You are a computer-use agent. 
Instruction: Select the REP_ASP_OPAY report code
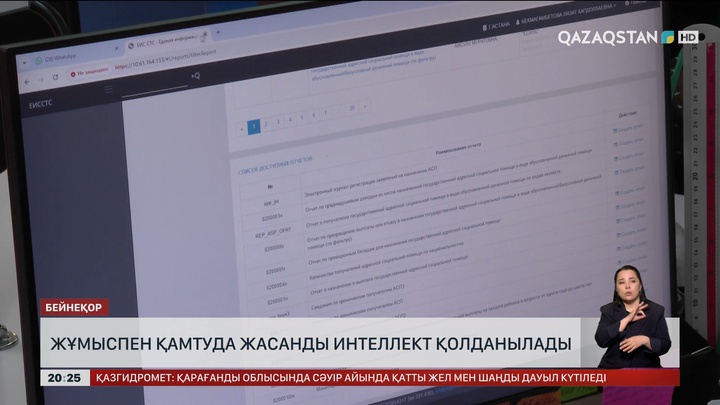(x=273, y=233)
